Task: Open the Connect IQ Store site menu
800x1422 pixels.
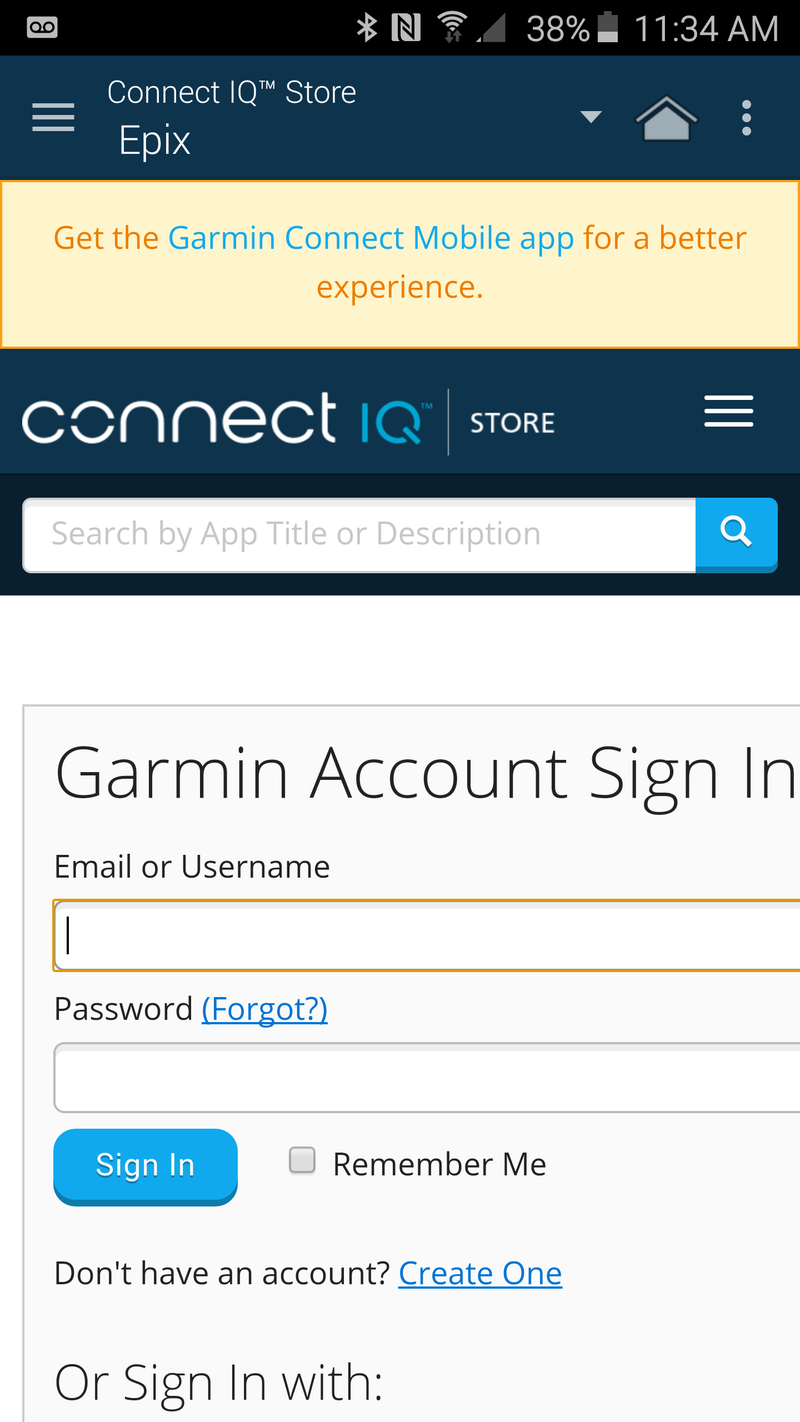Action: 728,411
